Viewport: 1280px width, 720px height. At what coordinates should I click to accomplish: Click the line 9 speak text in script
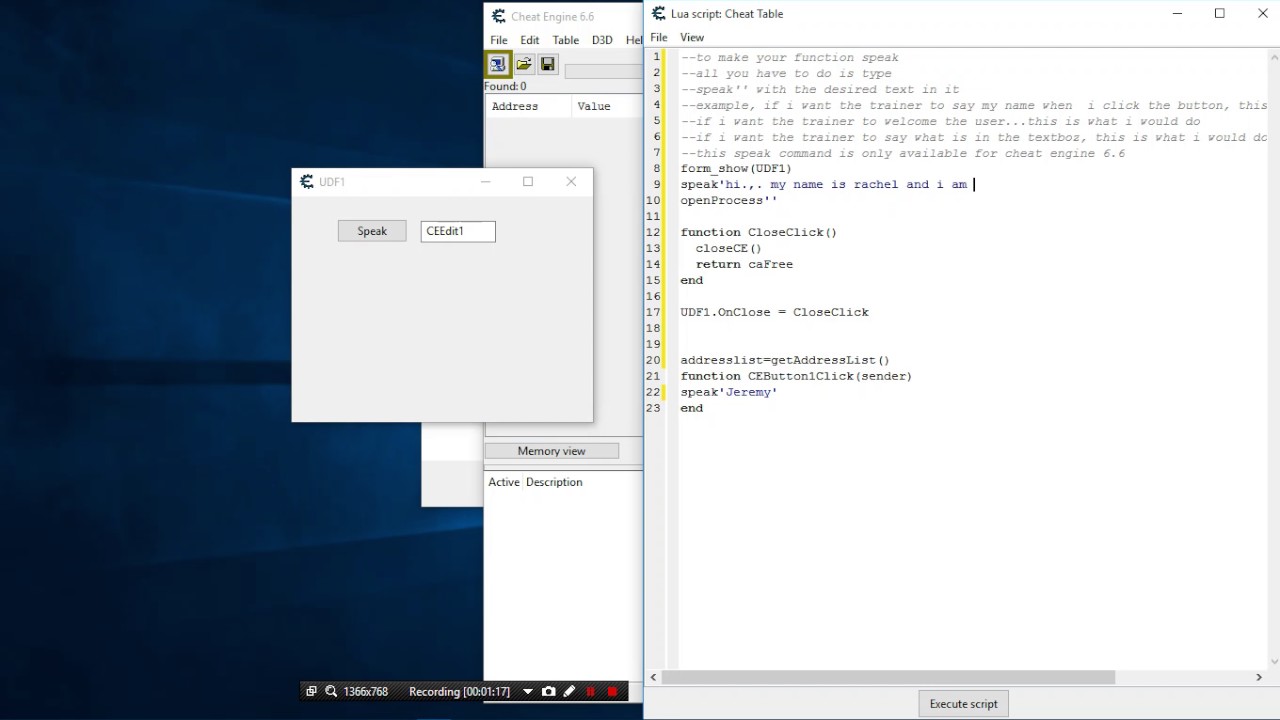click(x=824, y=185)
